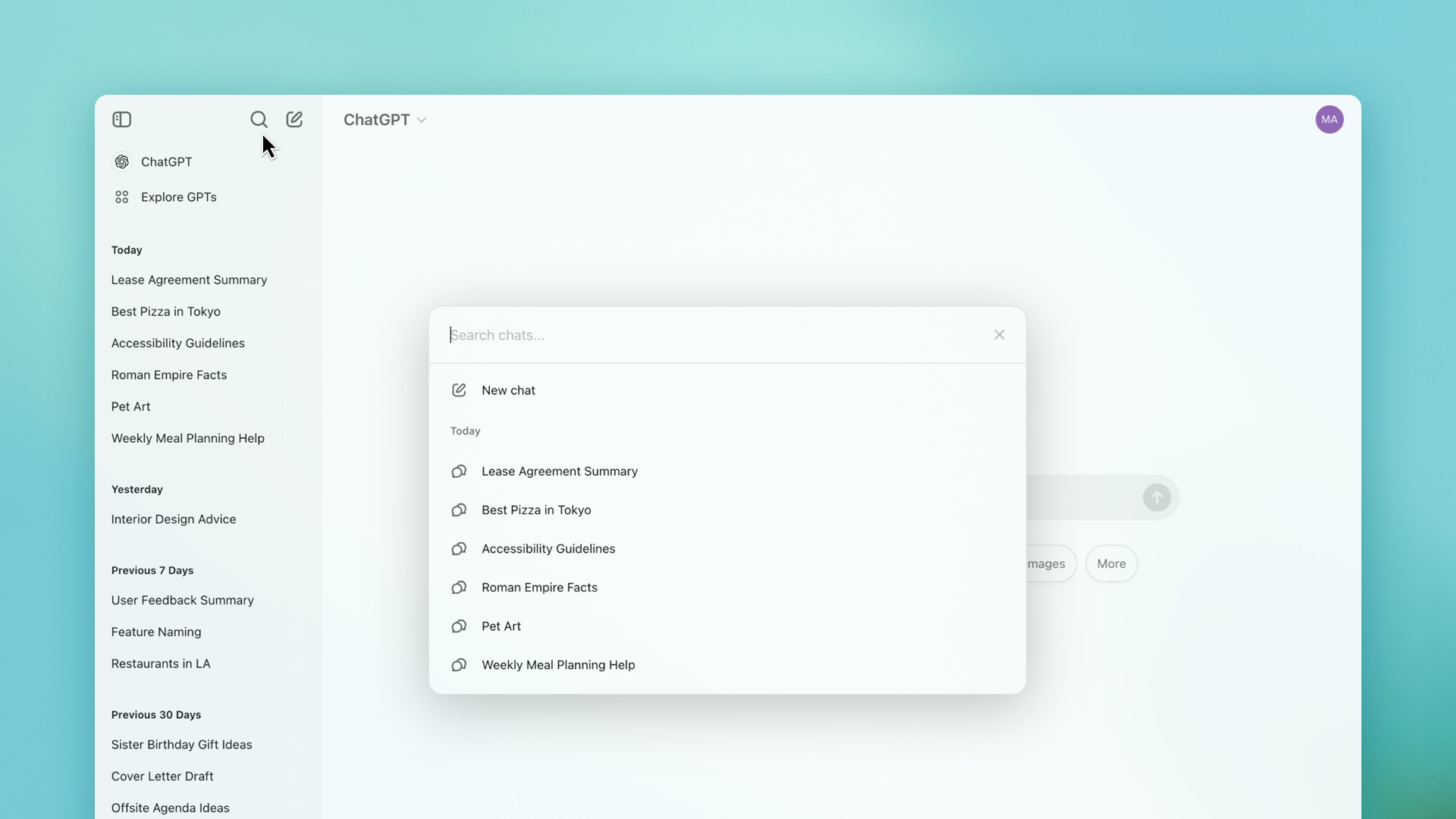Viewport: 1456px width, 819px height.
Task: Click the close button on search modal
Action: pos(1000,335)
